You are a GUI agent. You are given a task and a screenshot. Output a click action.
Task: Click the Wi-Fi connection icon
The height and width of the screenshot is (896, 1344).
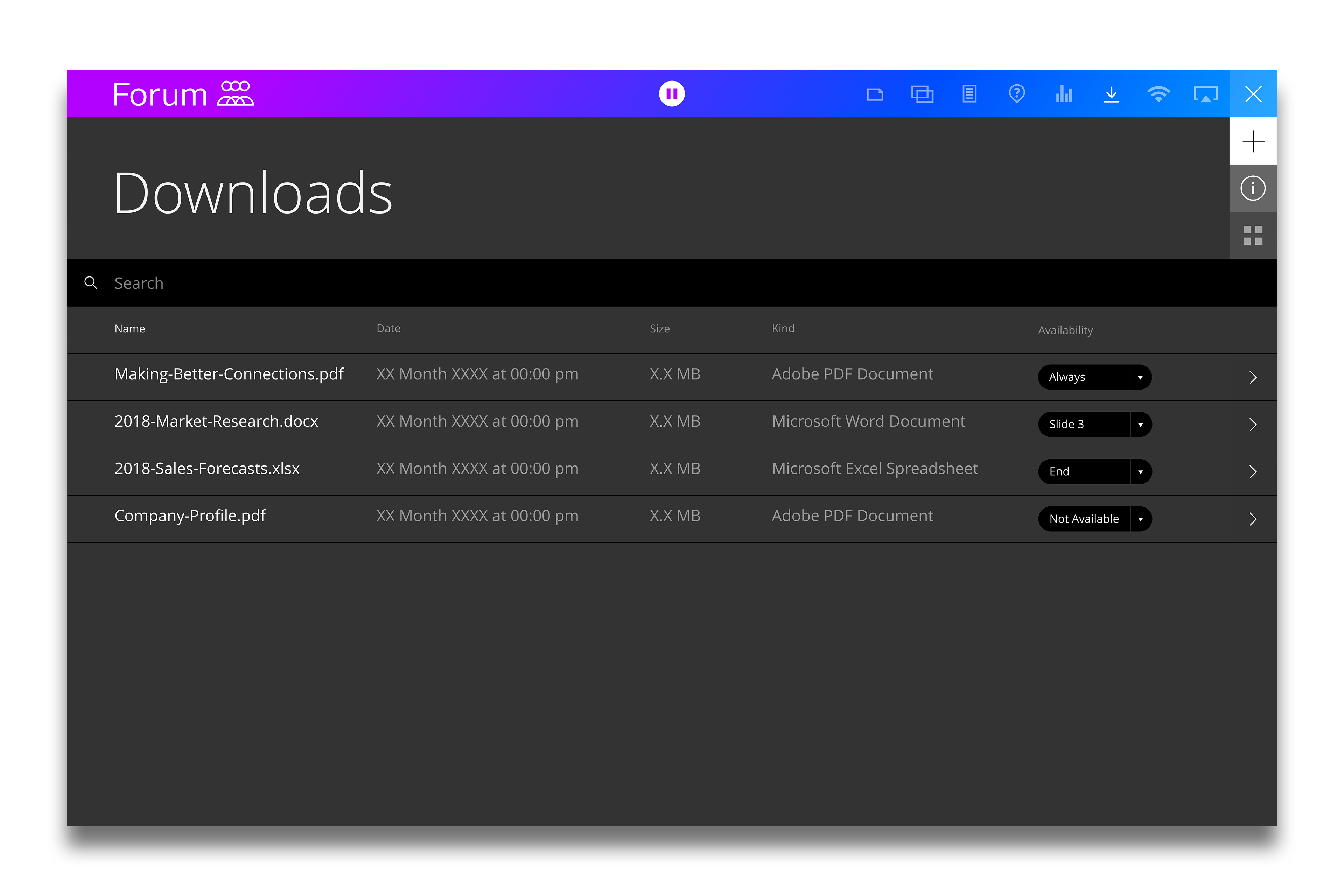[1158, 94]
